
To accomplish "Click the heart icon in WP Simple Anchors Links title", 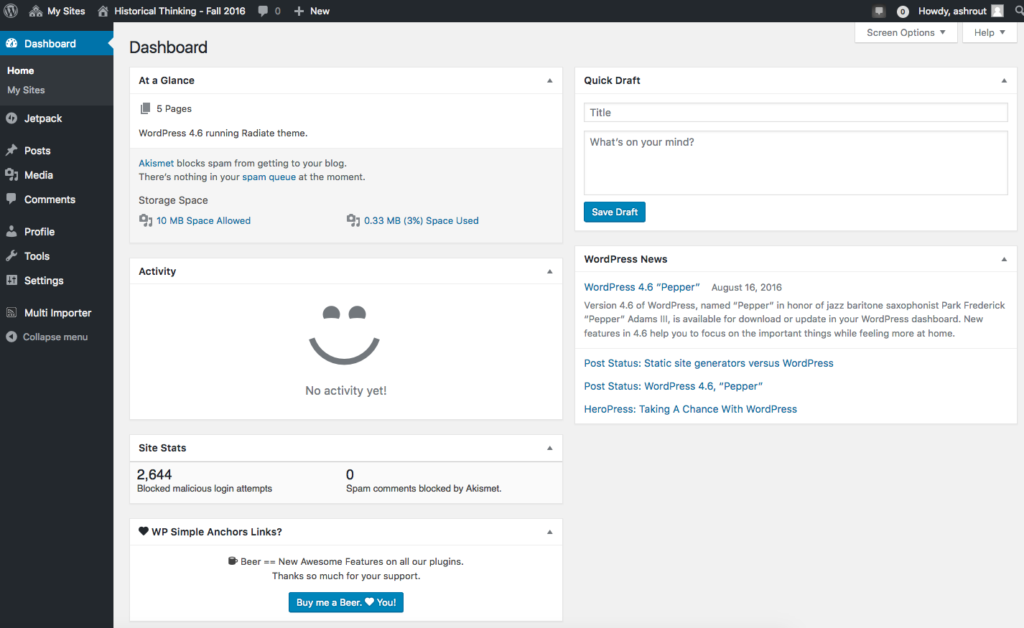I will tap(144, 531).
